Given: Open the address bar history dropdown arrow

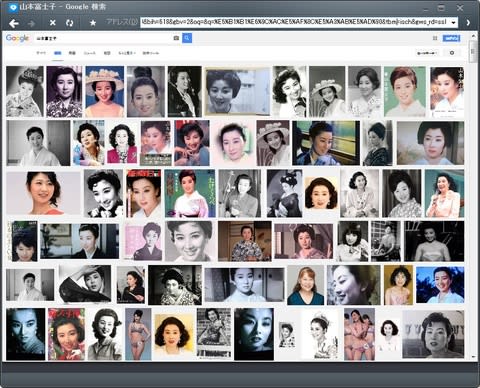Looking at the screenshot, I should click(453, 23).
